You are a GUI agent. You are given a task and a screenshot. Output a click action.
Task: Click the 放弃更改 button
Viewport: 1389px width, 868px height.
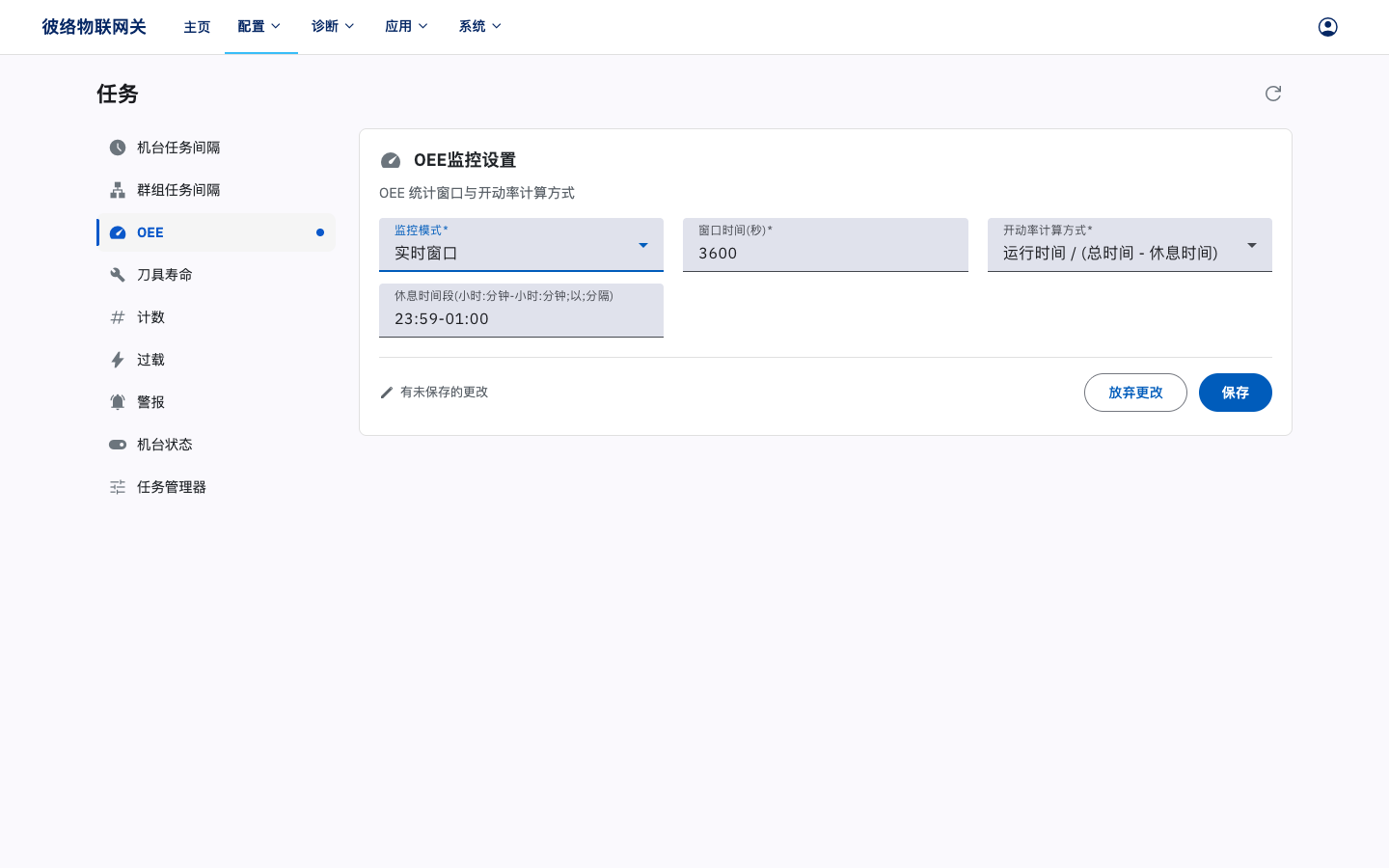(x=1135, y=393)
